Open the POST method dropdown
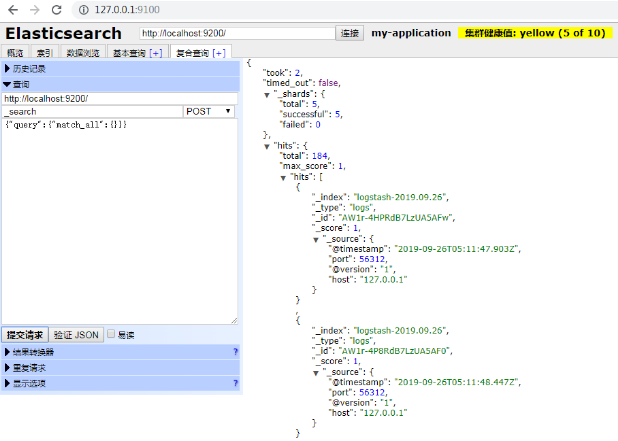The height and width of the screenshot is (441, 618). (208, 112)
